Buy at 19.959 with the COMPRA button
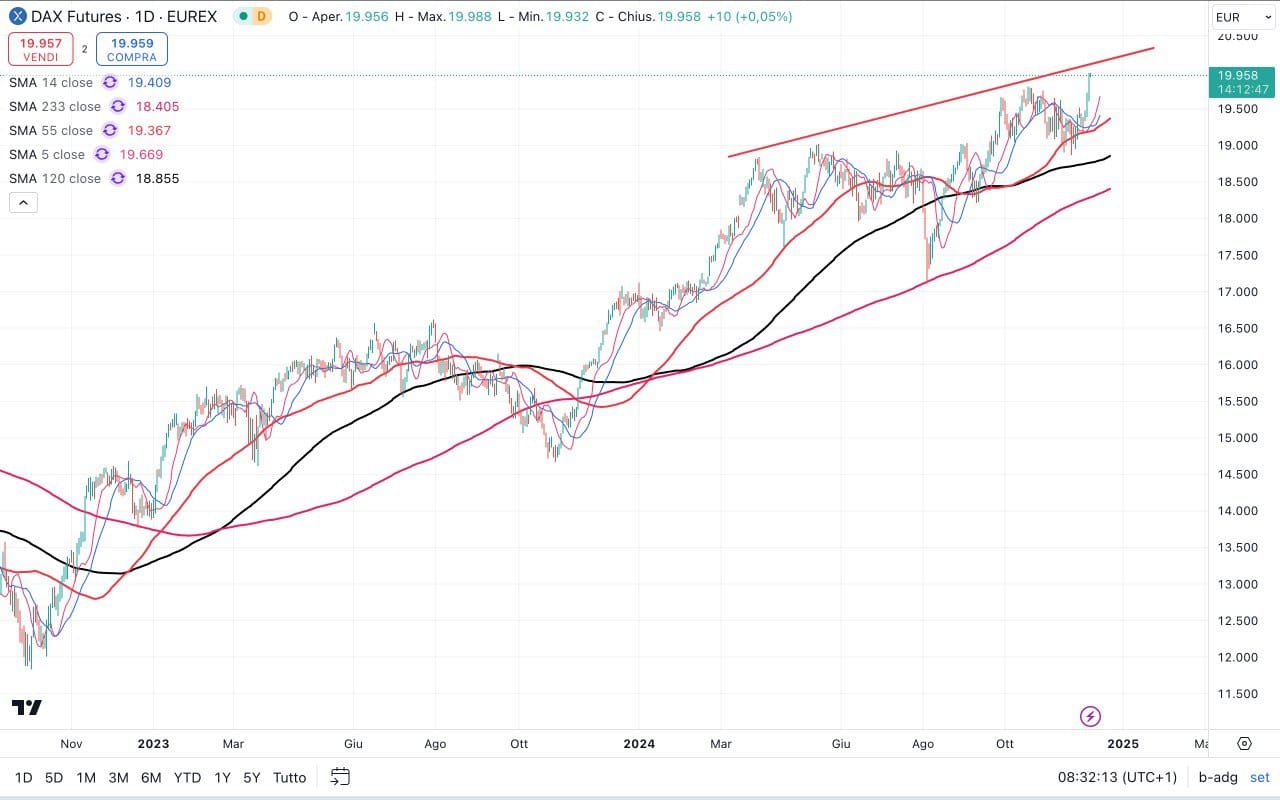Screen dimensions: 1280x800 (x=132, y=49)
